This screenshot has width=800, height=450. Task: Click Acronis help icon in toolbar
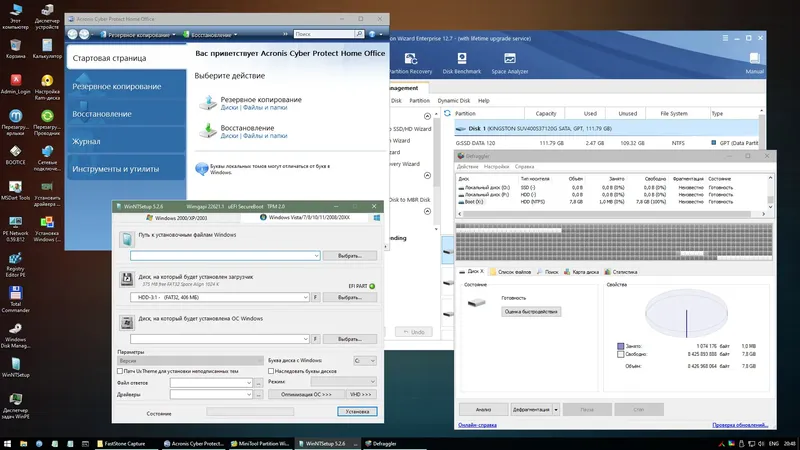[372, 34]
